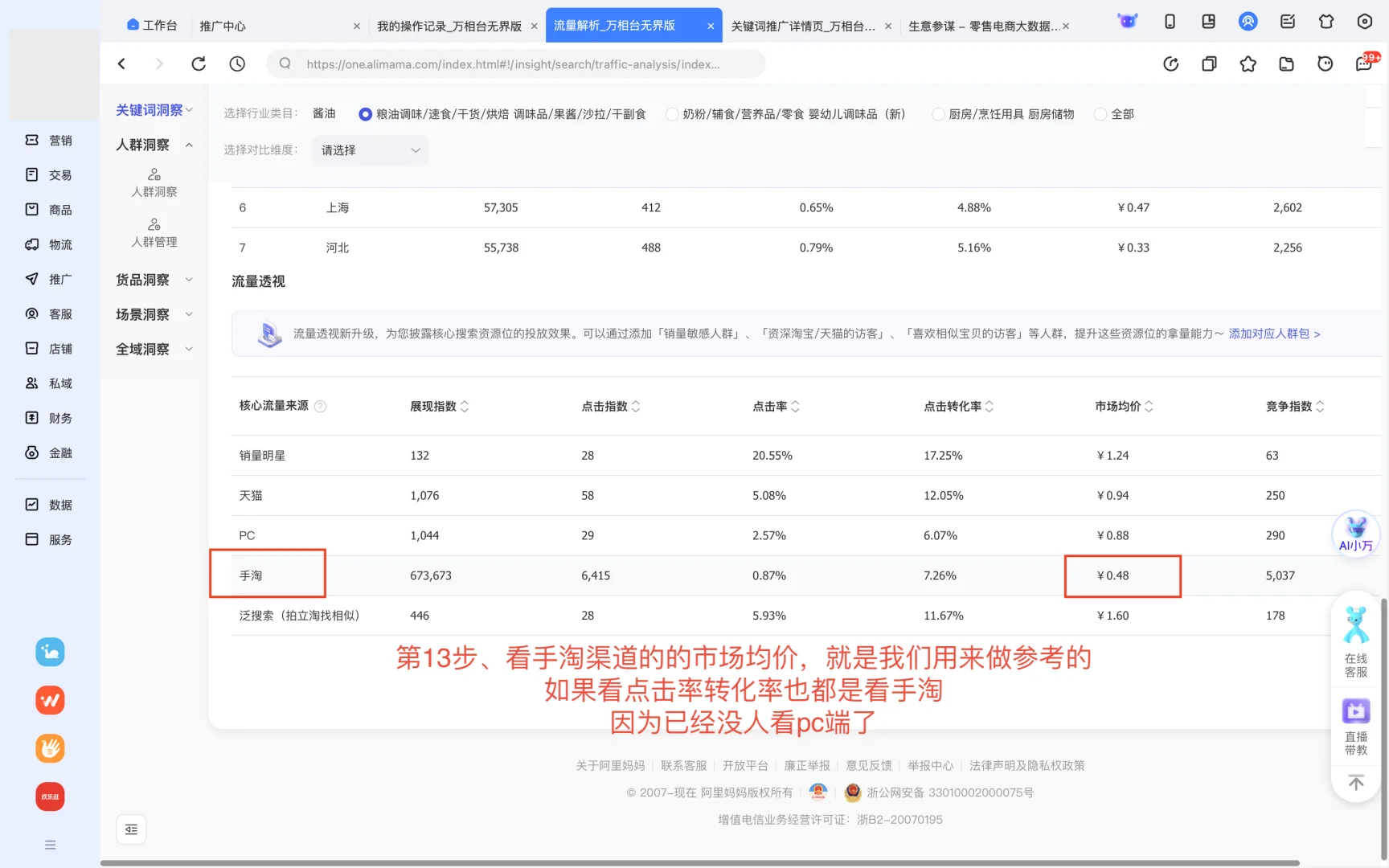This screenshot has height=868, width=1389.
Task: Click the 添加对应人群包 link
Action: [x=1270, y=334]
